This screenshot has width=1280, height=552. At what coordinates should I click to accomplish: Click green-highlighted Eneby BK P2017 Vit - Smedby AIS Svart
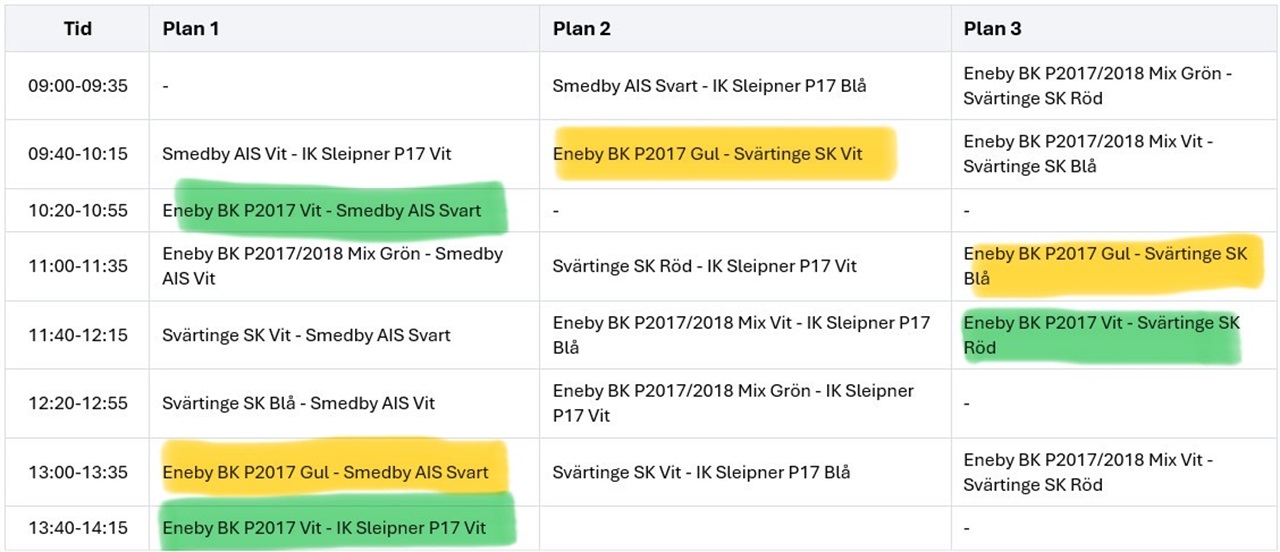322,211
